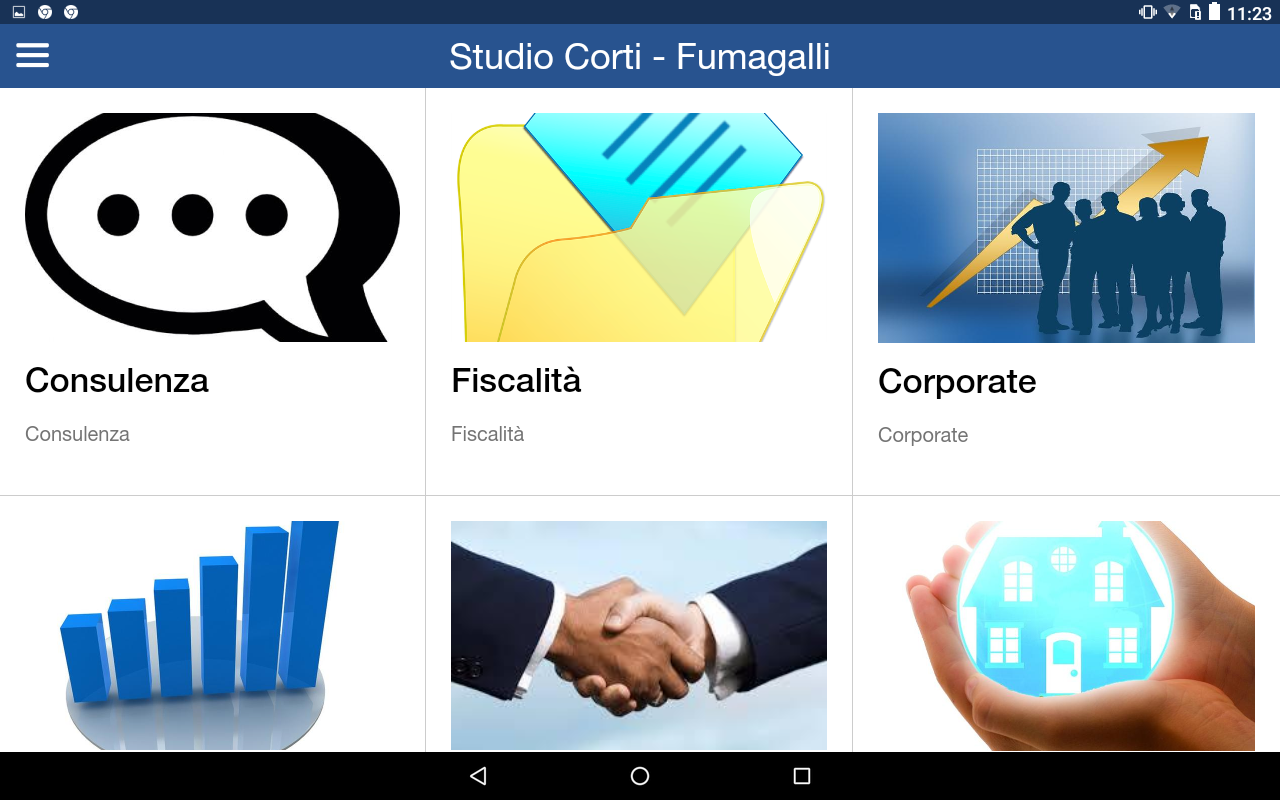Click the Consulenza heading
The height and width of the screenshot is (800, 1280).
pyautogui.click(x=117, y=380)
